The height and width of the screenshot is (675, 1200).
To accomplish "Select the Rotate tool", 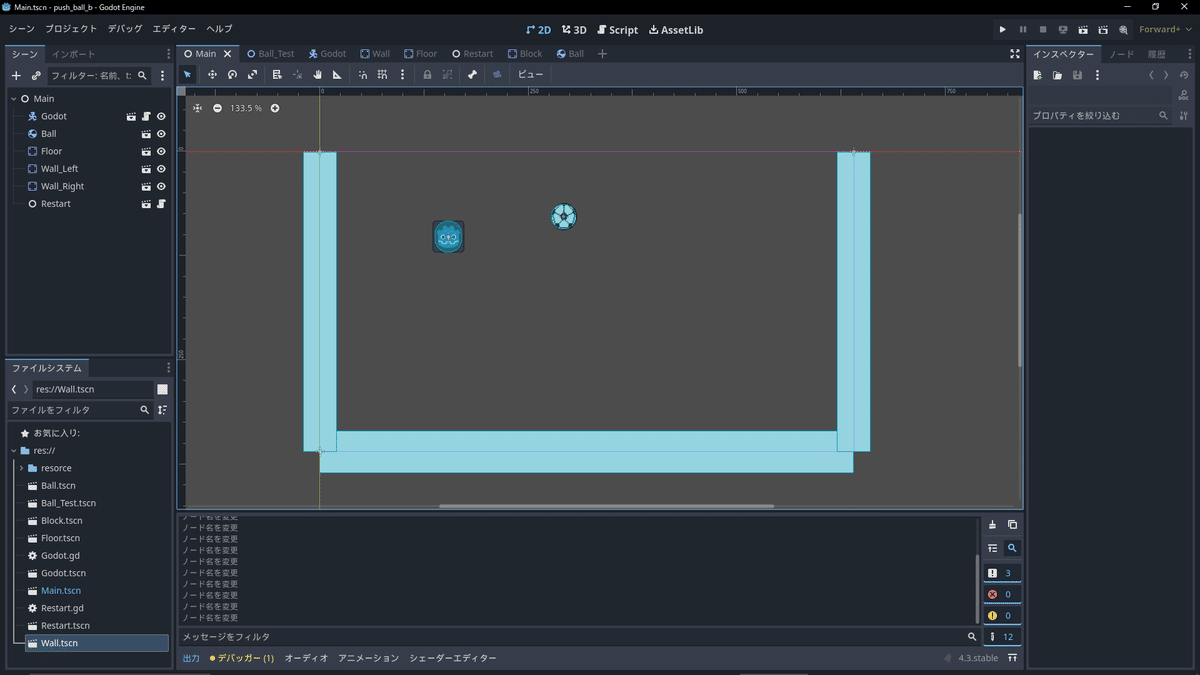I will click(231, 74).
